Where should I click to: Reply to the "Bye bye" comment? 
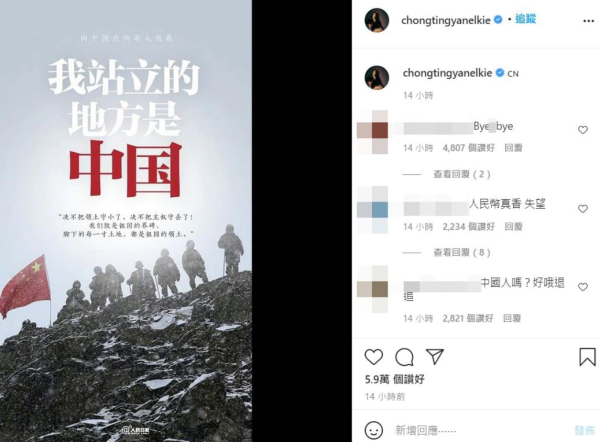(x=513, y=148)
